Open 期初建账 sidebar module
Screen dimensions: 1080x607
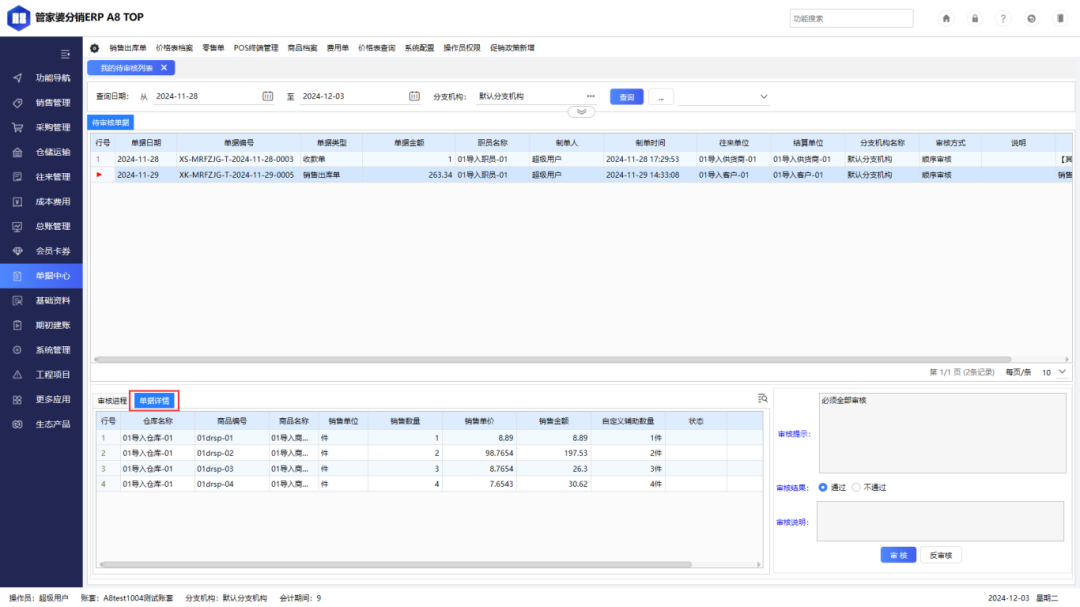41,325
